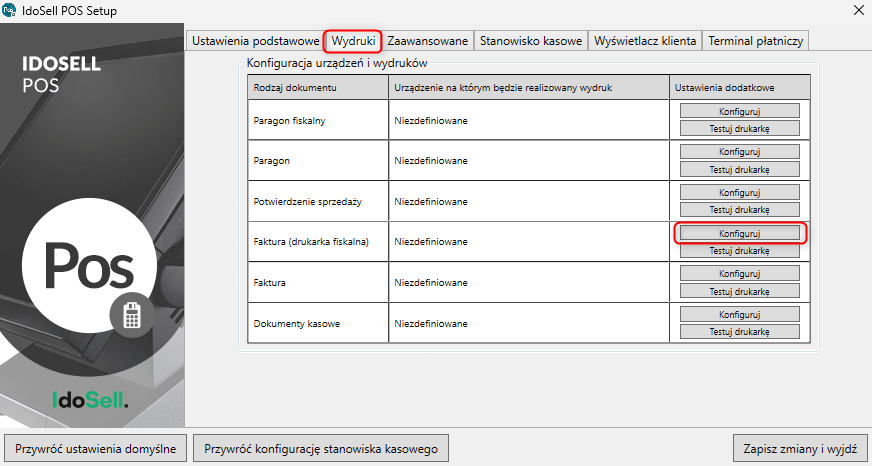872x466 pixels.
Task: Click Testuj drukarkę in the Faktura row
Action: 739,291
